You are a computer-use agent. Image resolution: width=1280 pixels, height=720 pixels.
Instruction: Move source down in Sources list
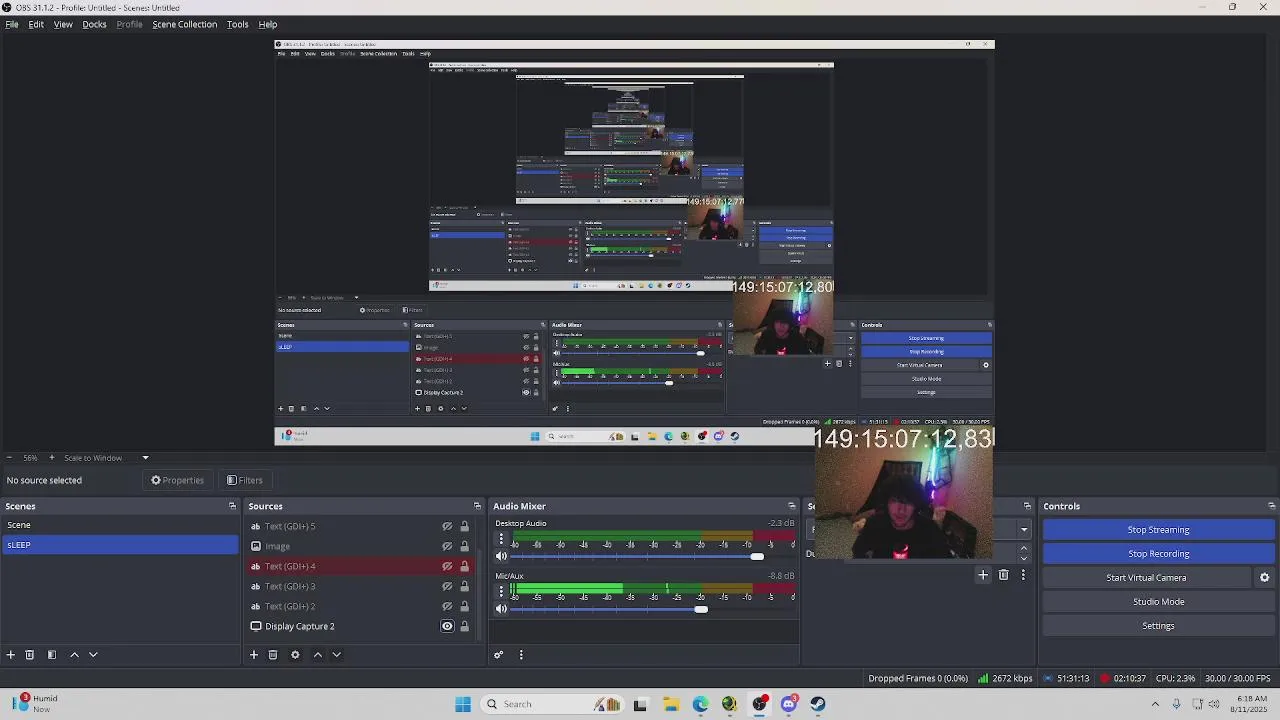pyautogui.click(x=337, y=655)
